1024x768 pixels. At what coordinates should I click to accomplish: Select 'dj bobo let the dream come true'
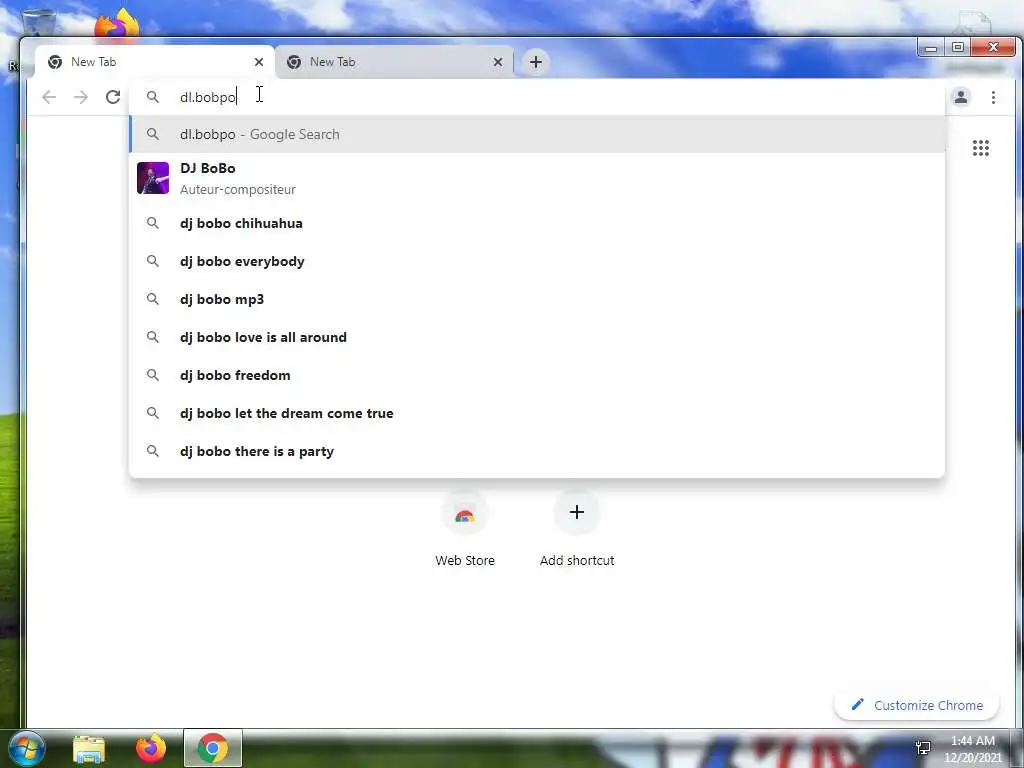(537, 413)
